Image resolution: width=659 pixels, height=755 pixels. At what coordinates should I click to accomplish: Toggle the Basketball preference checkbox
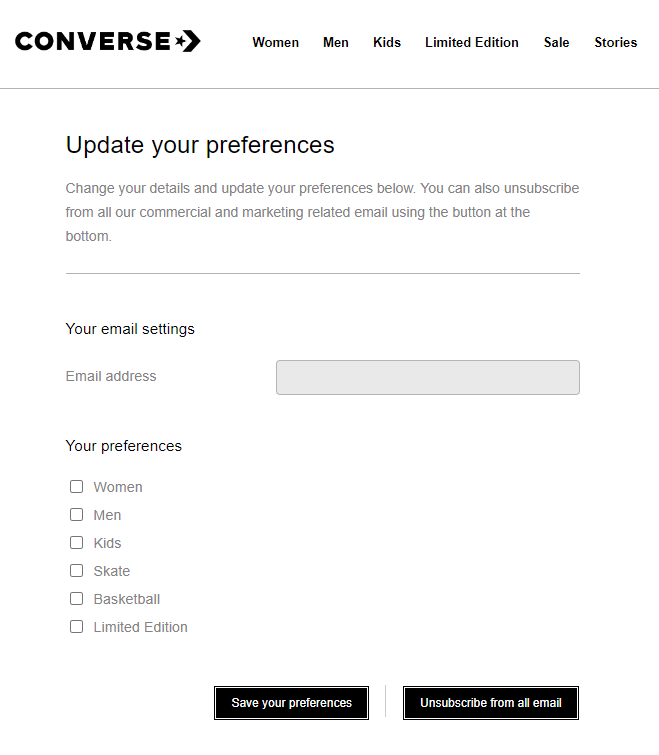[76, 599]
